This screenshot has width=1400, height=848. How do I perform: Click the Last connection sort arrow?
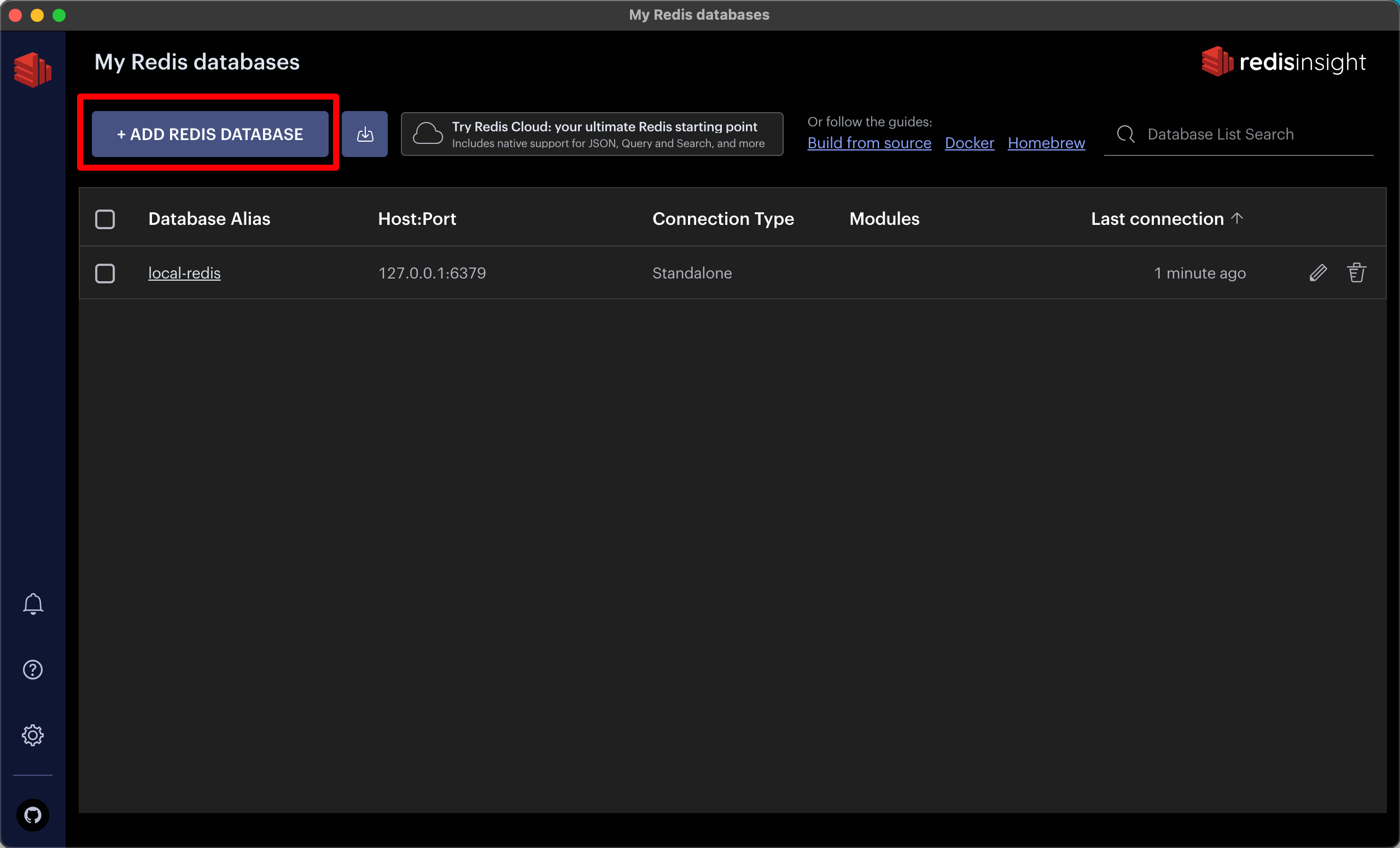(x=1238, y=218)
